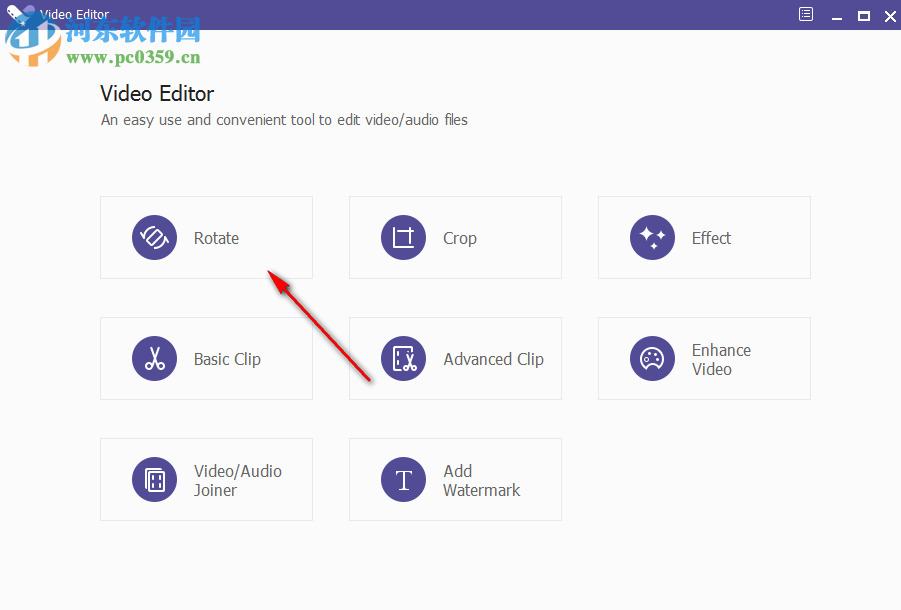Start Basic Clip editing

(206, 359)
